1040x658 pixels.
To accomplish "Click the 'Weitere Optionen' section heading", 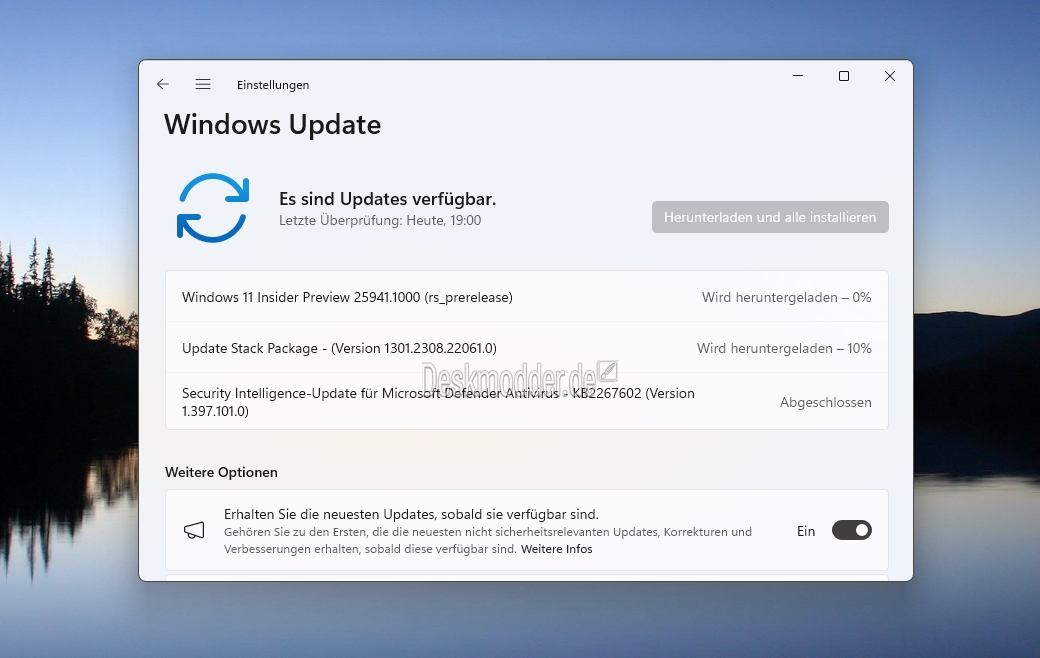I will [x=222, y=472].
